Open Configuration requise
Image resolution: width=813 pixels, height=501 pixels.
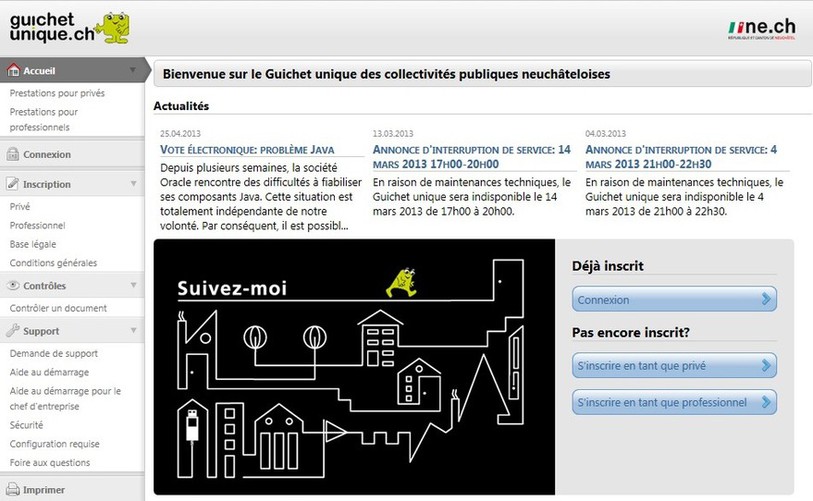click(54, 444)
